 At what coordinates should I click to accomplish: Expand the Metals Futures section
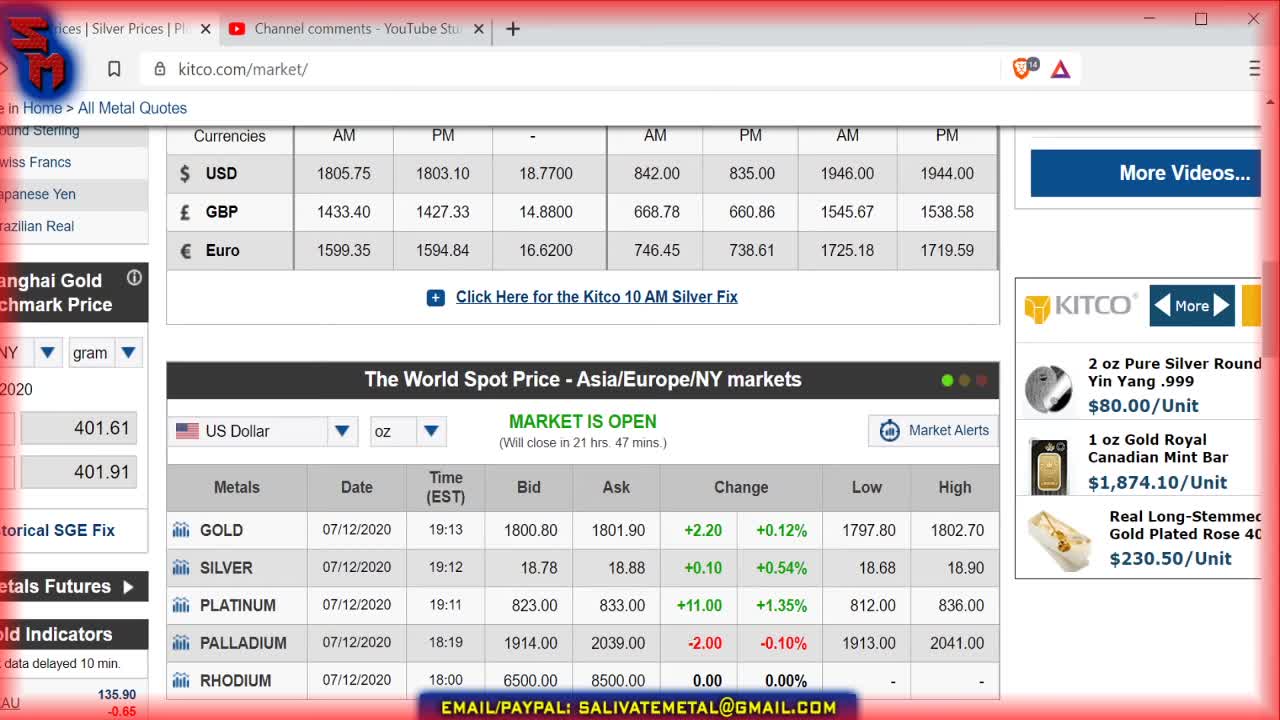tap(128, 587)
